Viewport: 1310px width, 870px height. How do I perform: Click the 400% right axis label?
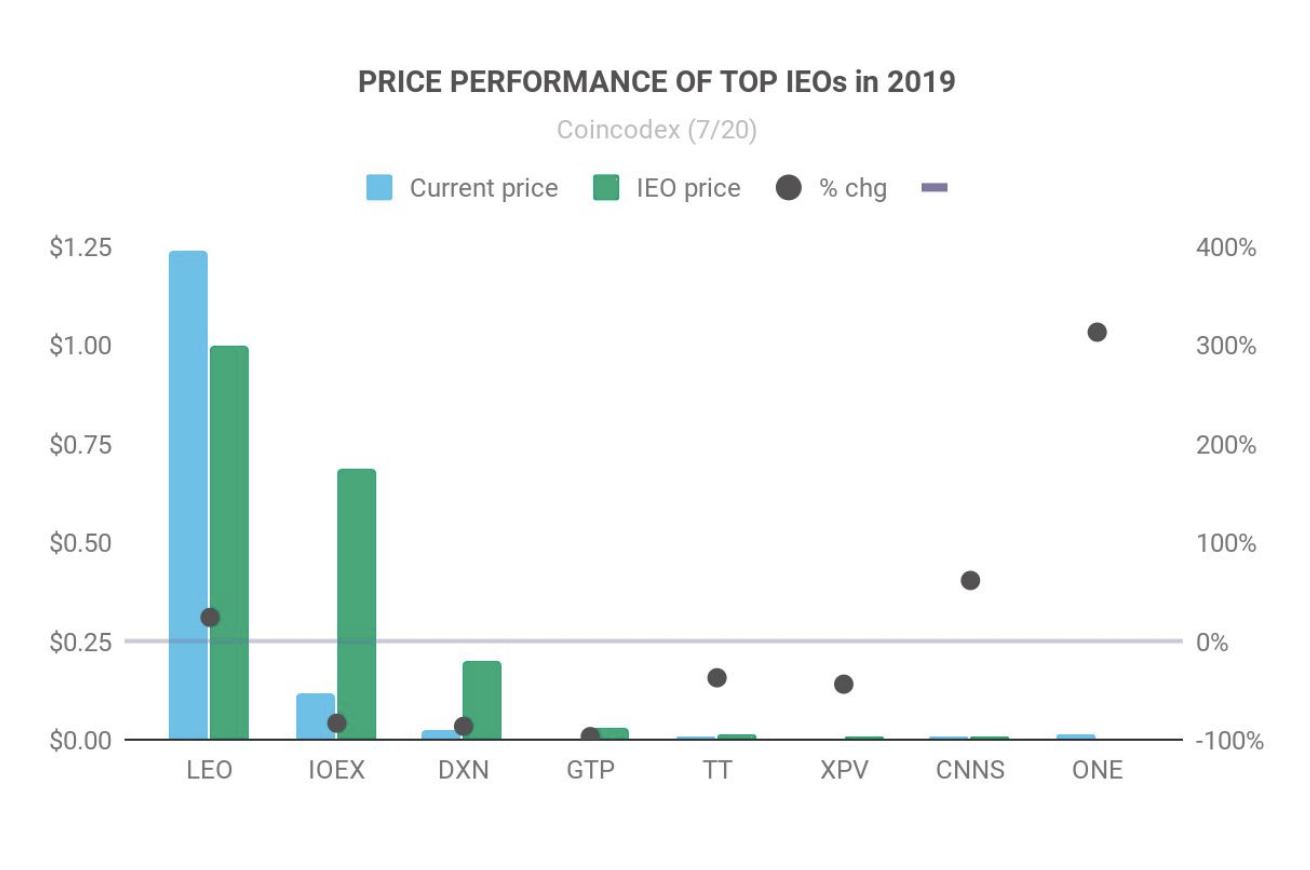point(1226,247)
